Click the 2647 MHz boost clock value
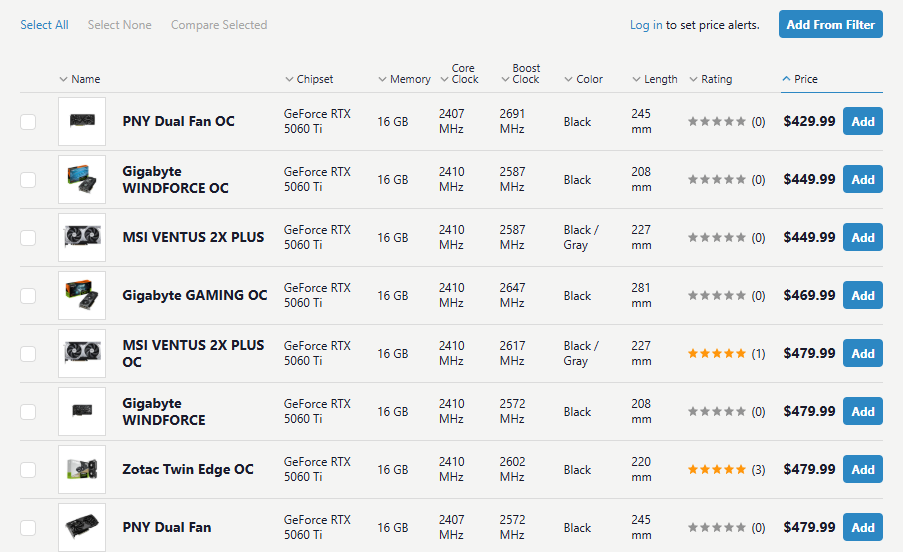The width and height of the screenshot is (903, 552). click(513, 295)
